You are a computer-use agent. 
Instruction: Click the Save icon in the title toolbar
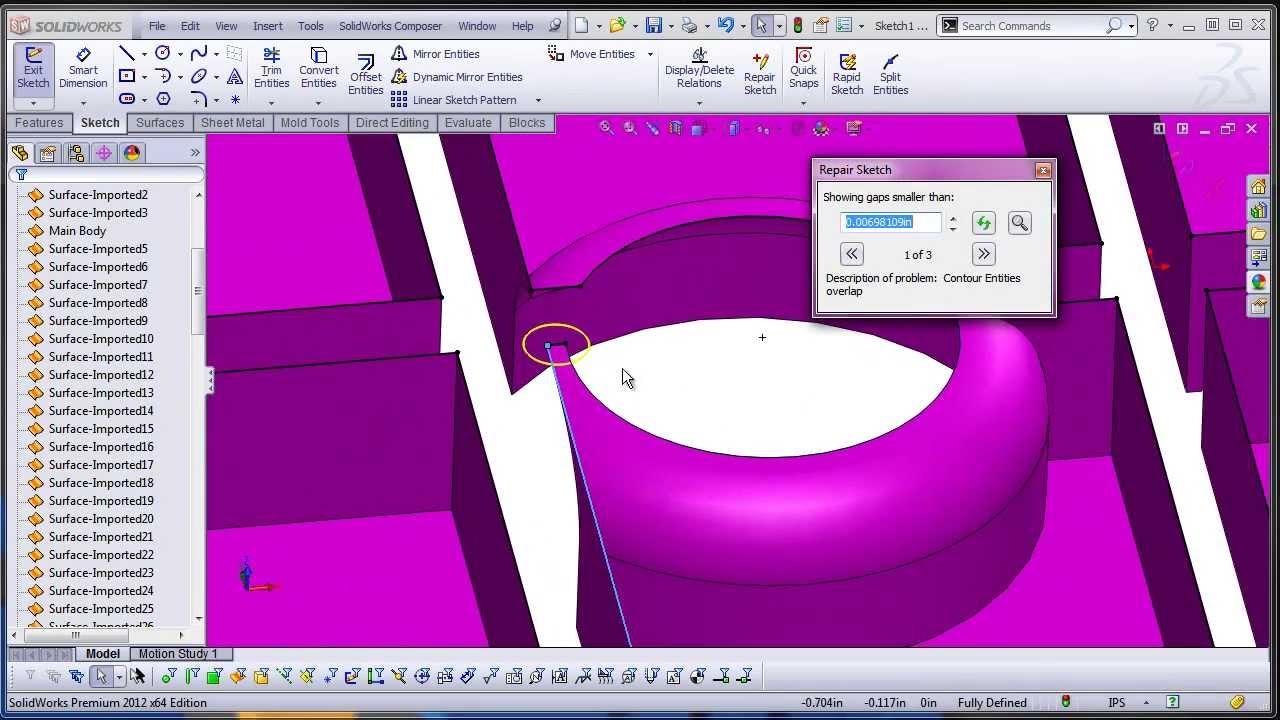tap(654, 26)
